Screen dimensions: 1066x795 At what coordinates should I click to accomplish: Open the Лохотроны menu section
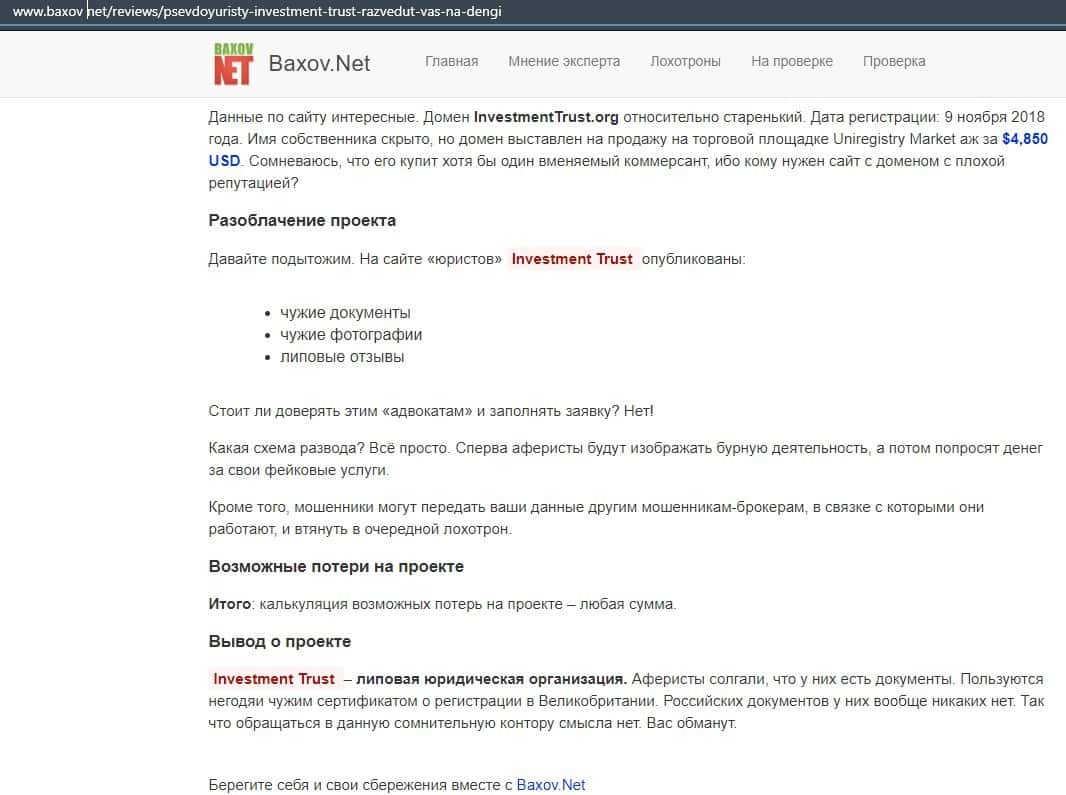click(685, 61)
